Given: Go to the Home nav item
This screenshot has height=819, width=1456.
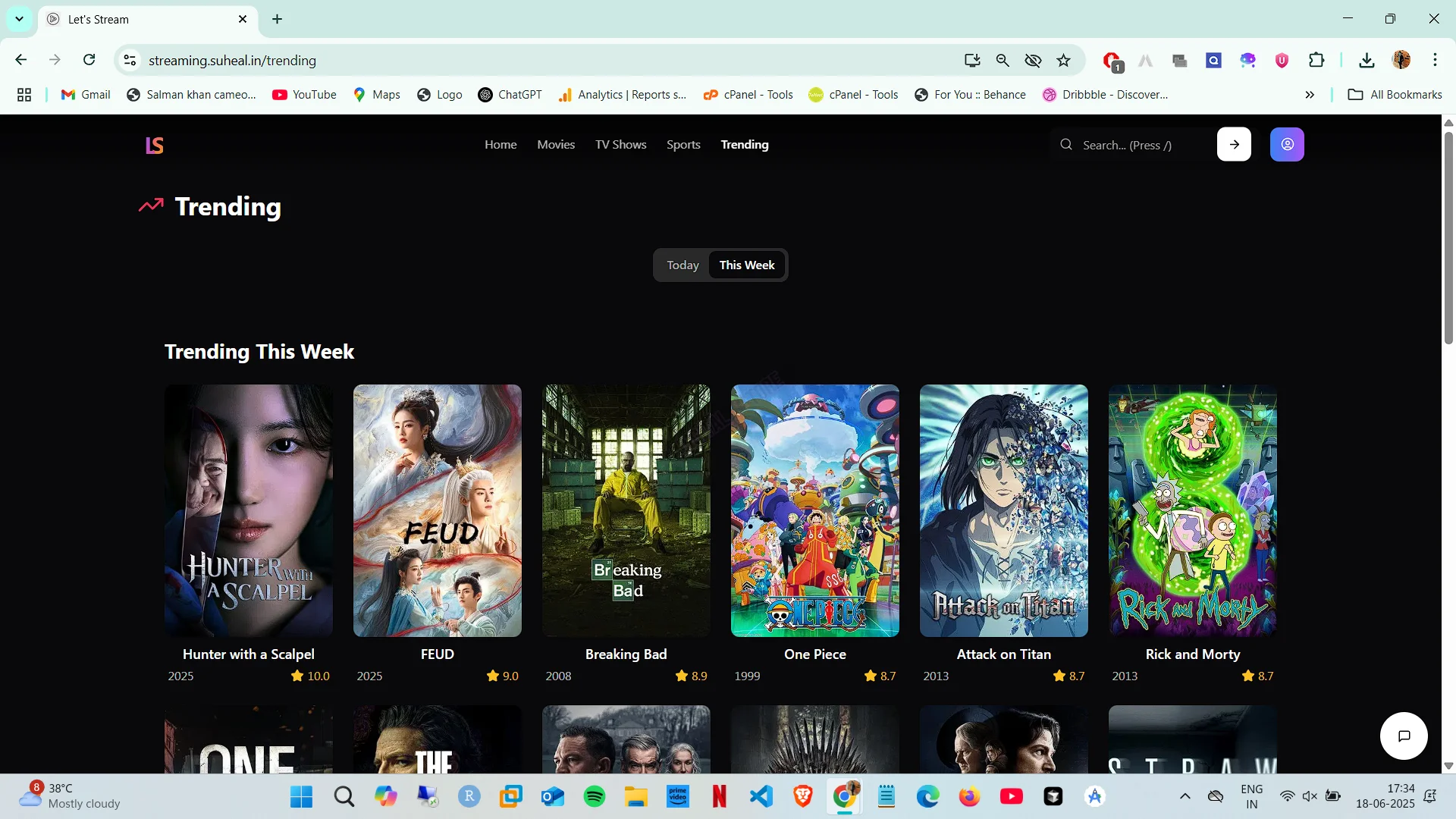Looking at the screenshot, I should point(500,144).
